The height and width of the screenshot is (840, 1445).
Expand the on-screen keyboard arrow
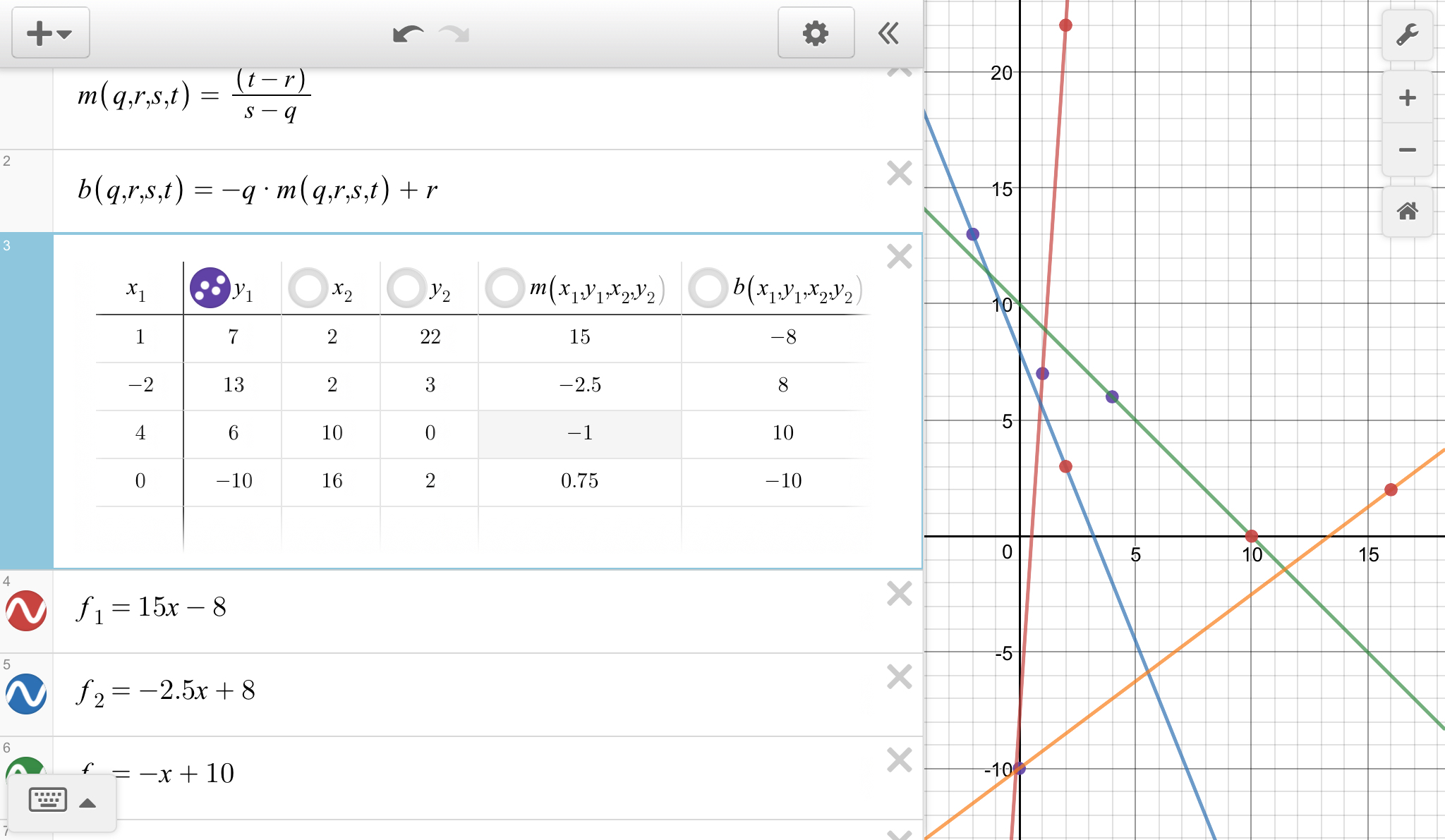point(87,803)
